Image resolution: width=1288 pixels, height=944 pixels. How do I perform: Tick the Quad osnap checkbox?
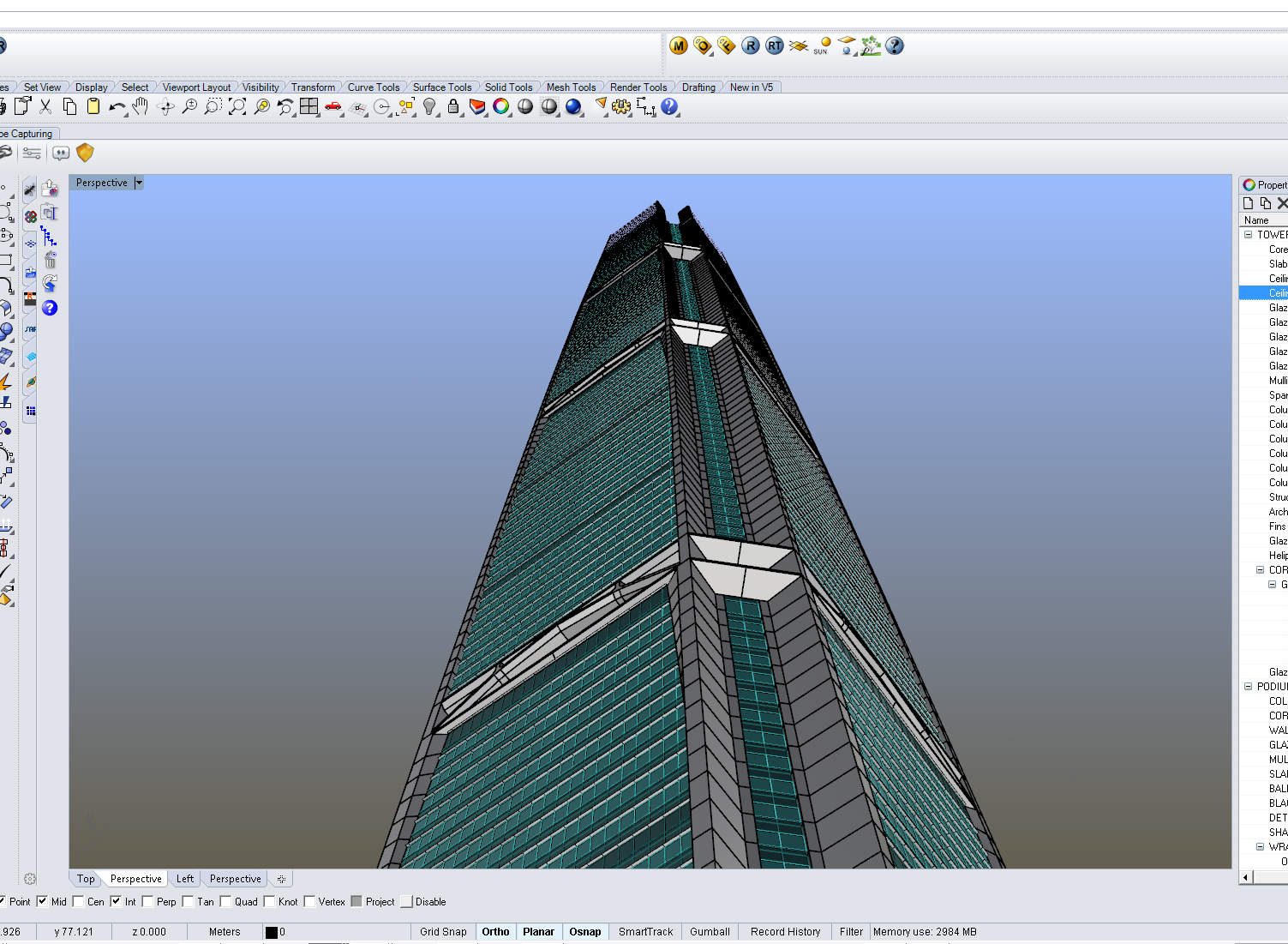coord(226,901)
